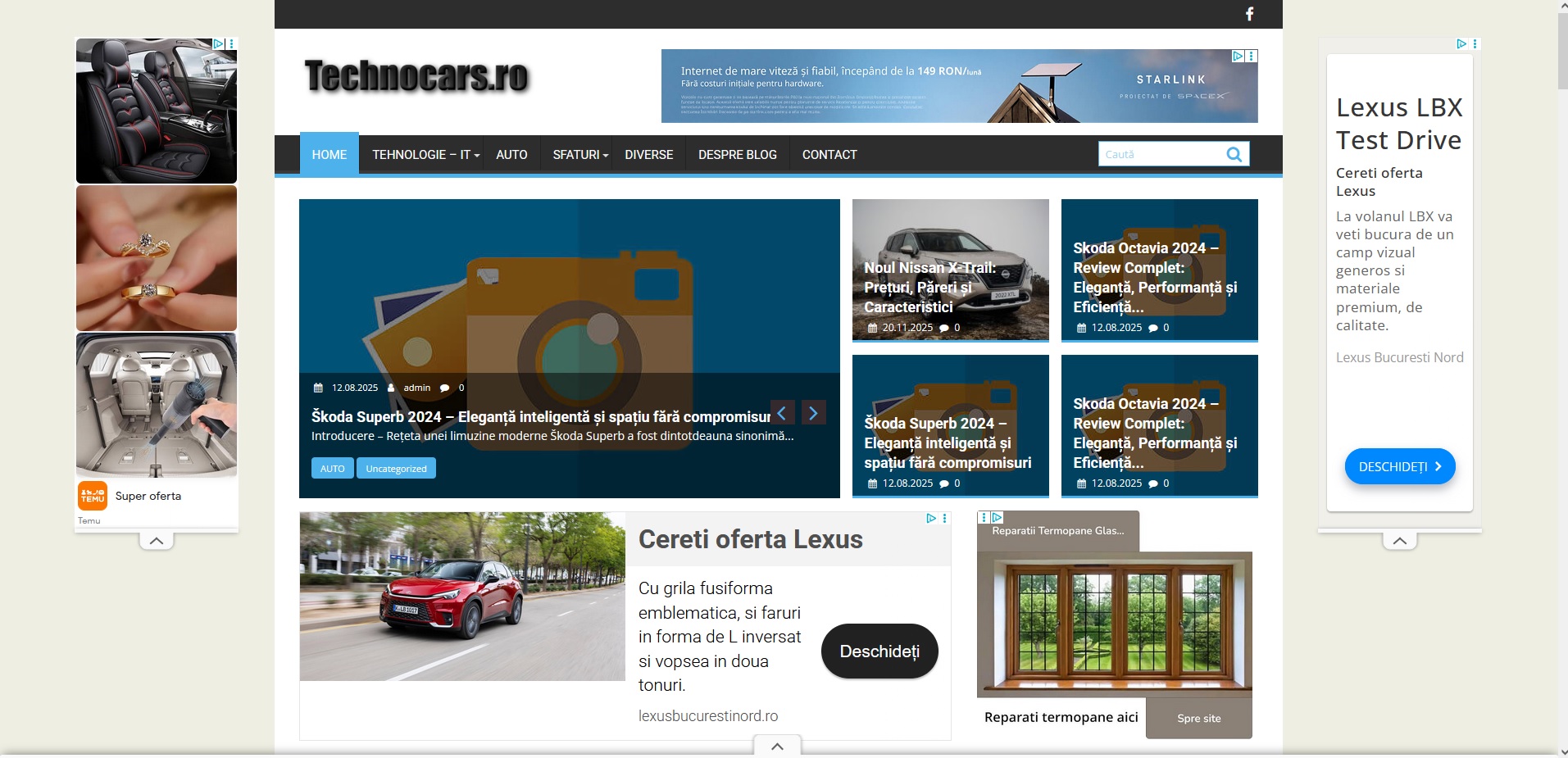Open Škoda Superb 2024 small article card

[x=951, y=425]
